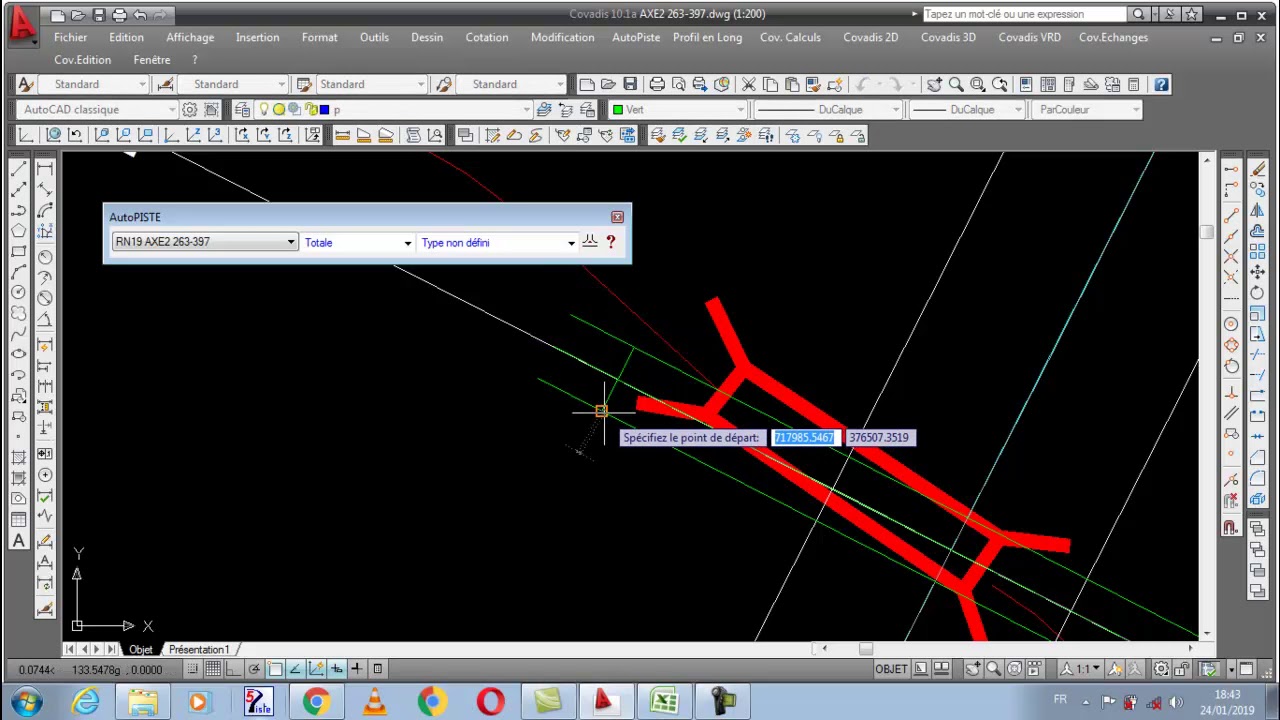Screen dimensions: 1280x720
Task: Open the AutoCAD classique workspace dropdown
Action: tap(98, 109)
